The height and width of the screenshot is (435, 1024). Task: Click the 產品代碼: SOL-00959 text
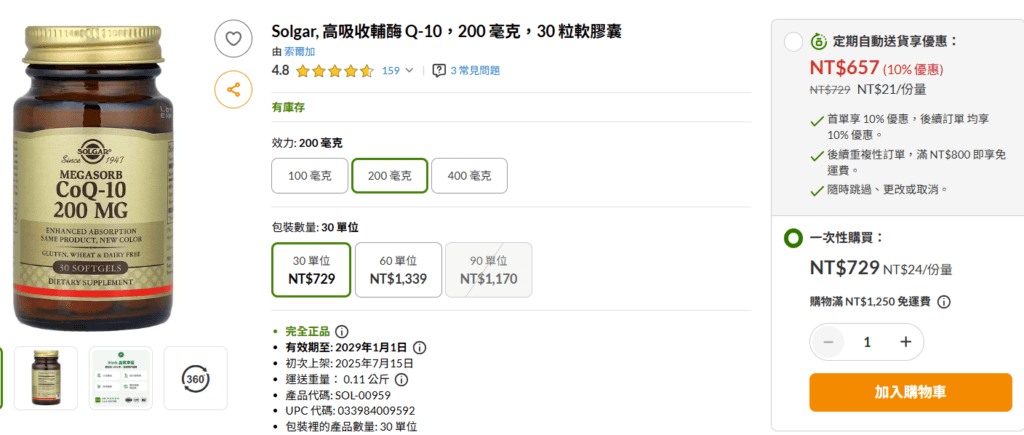pos(338,395)
